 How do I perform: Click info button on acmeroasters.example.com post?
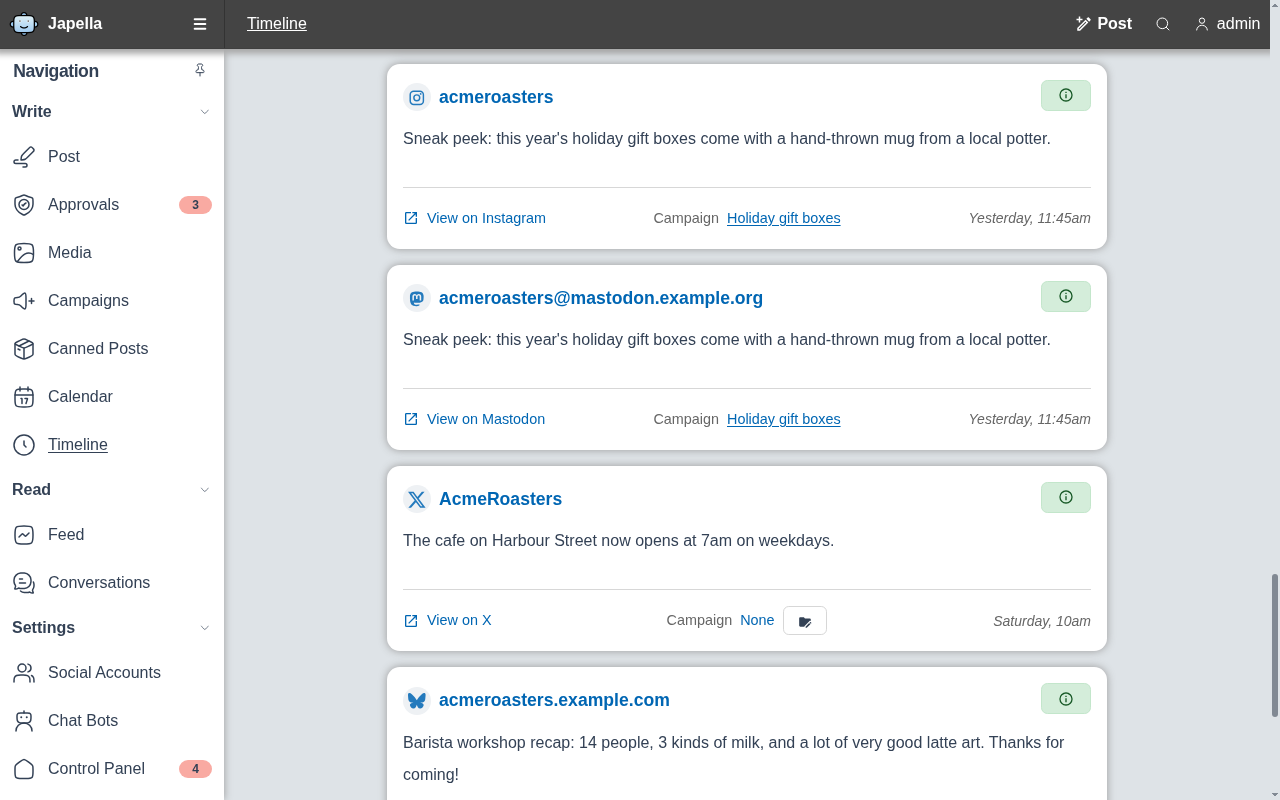1066,698
